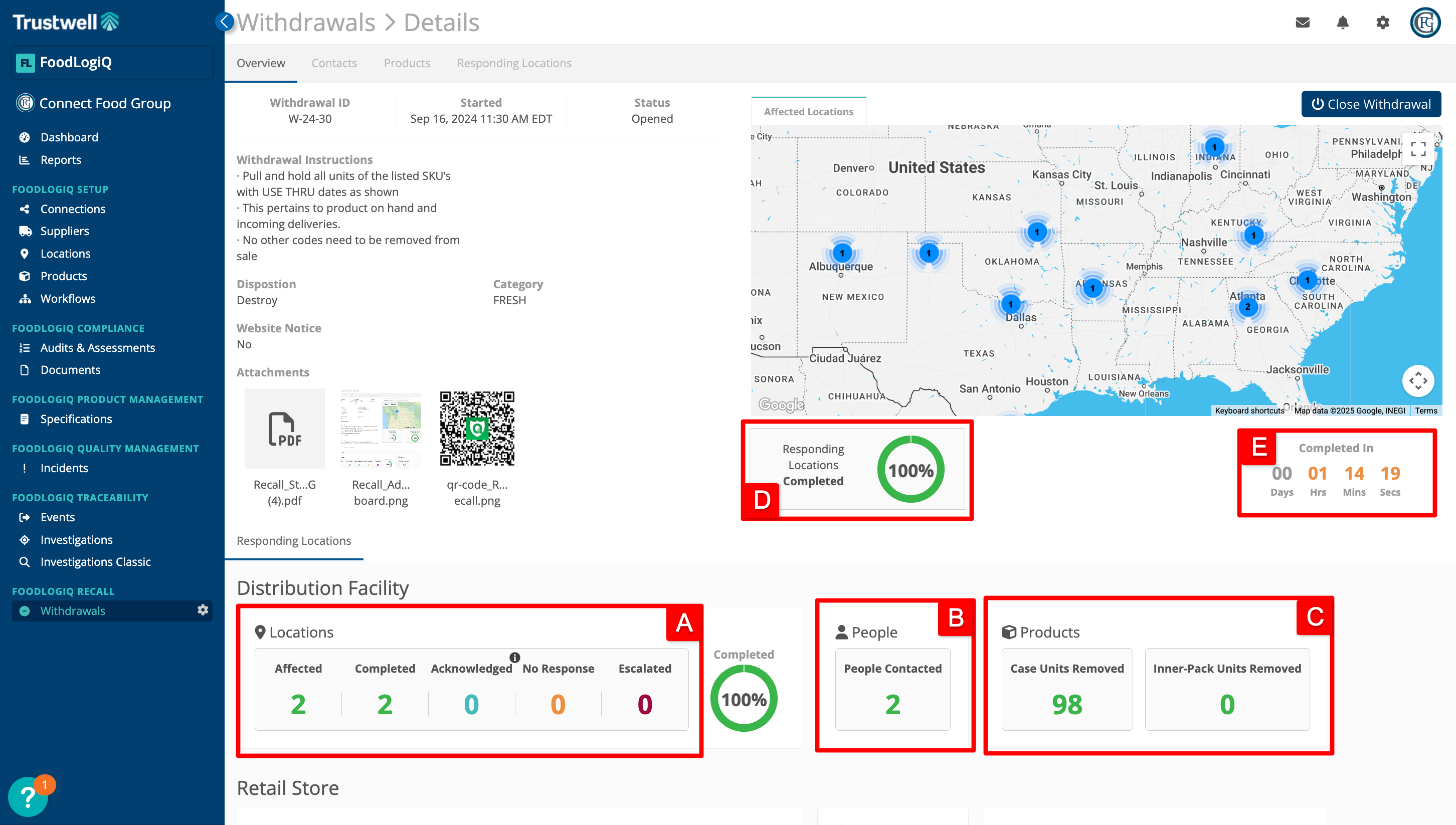Screen dimensions: 1456x825
Task: Click the People Contacted count
Action: pos(892,704)
